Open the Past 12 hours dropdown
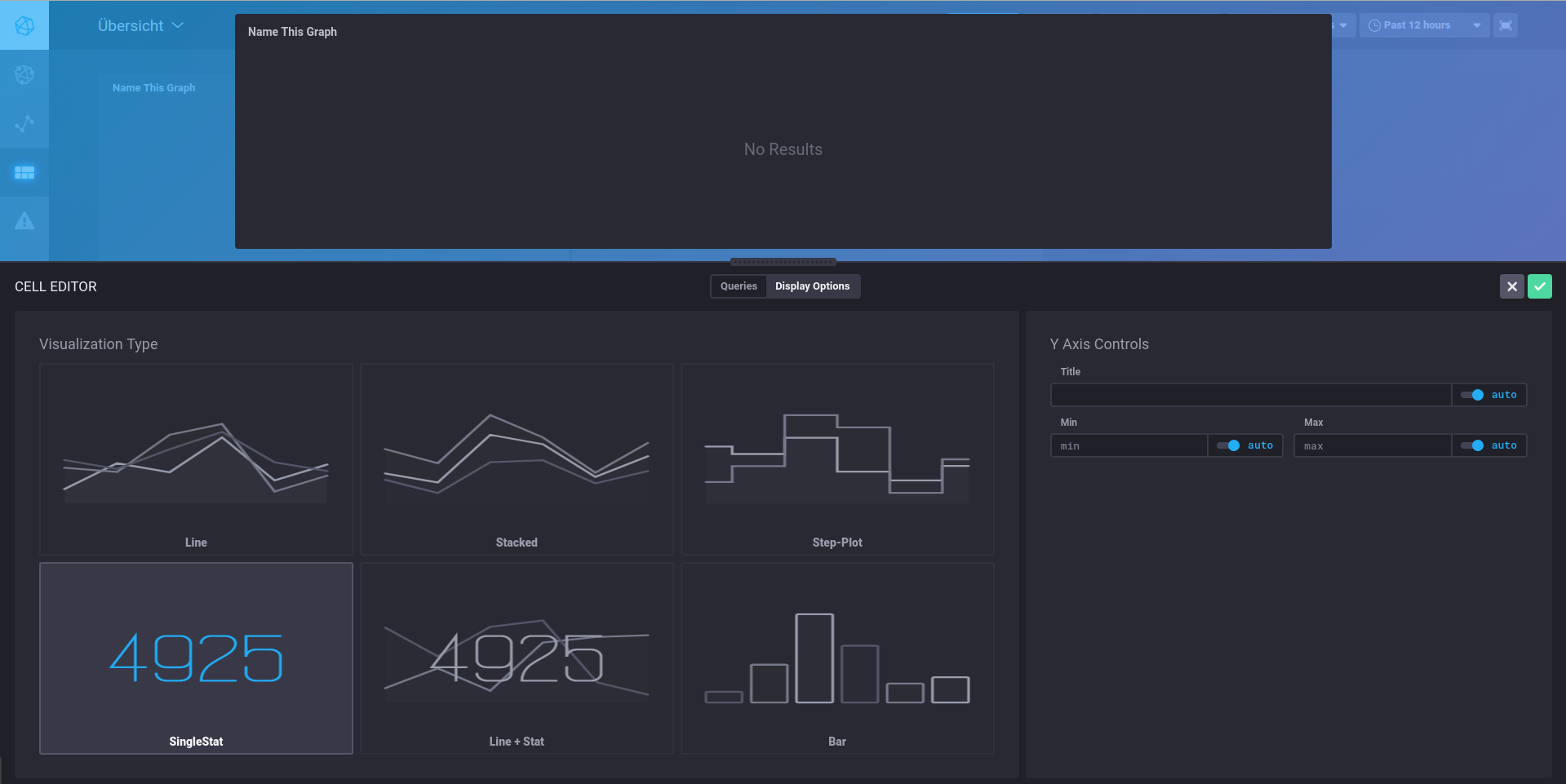Image resolution: width=1566 pixels, height=784 pixels. [x=1423, y=25]
